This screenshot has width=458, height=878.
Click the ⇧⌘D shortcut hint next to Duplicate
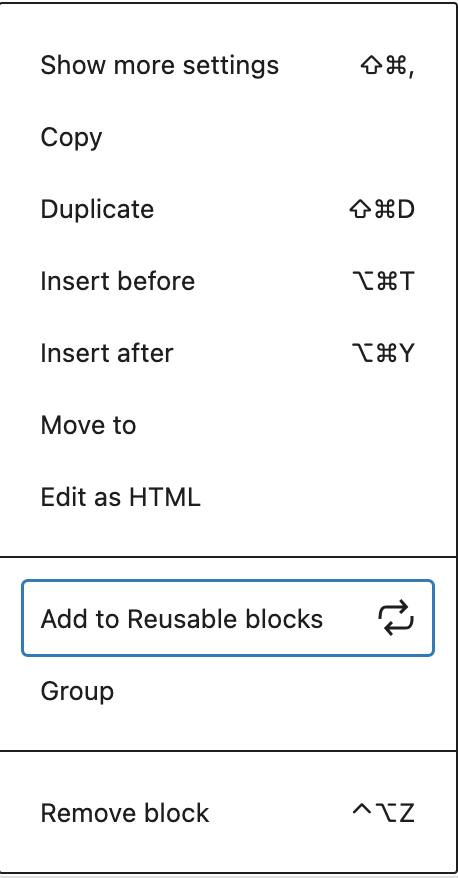pos(382,209)
